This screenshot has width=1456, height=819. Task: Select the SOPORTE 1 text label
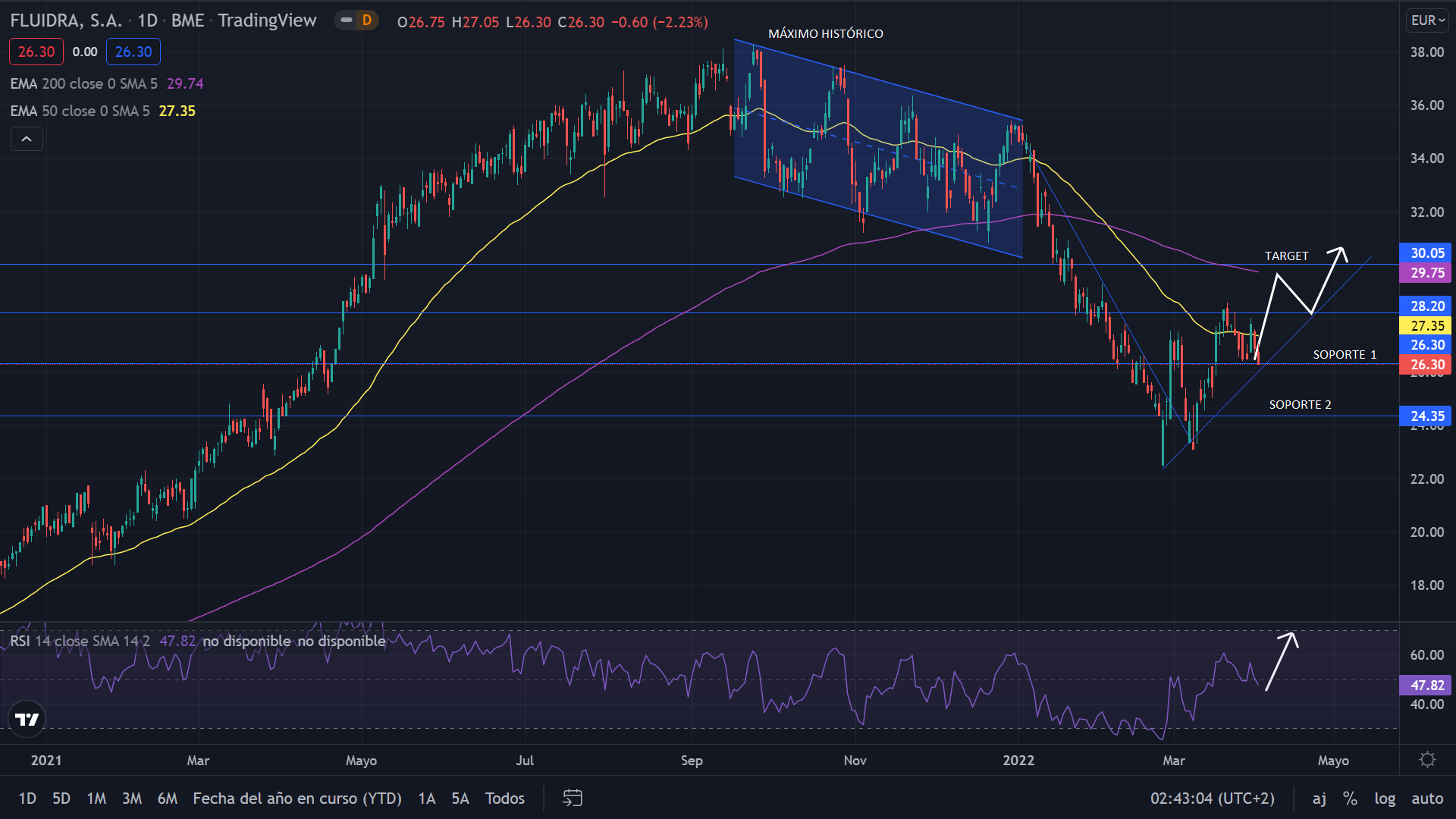1345,355
